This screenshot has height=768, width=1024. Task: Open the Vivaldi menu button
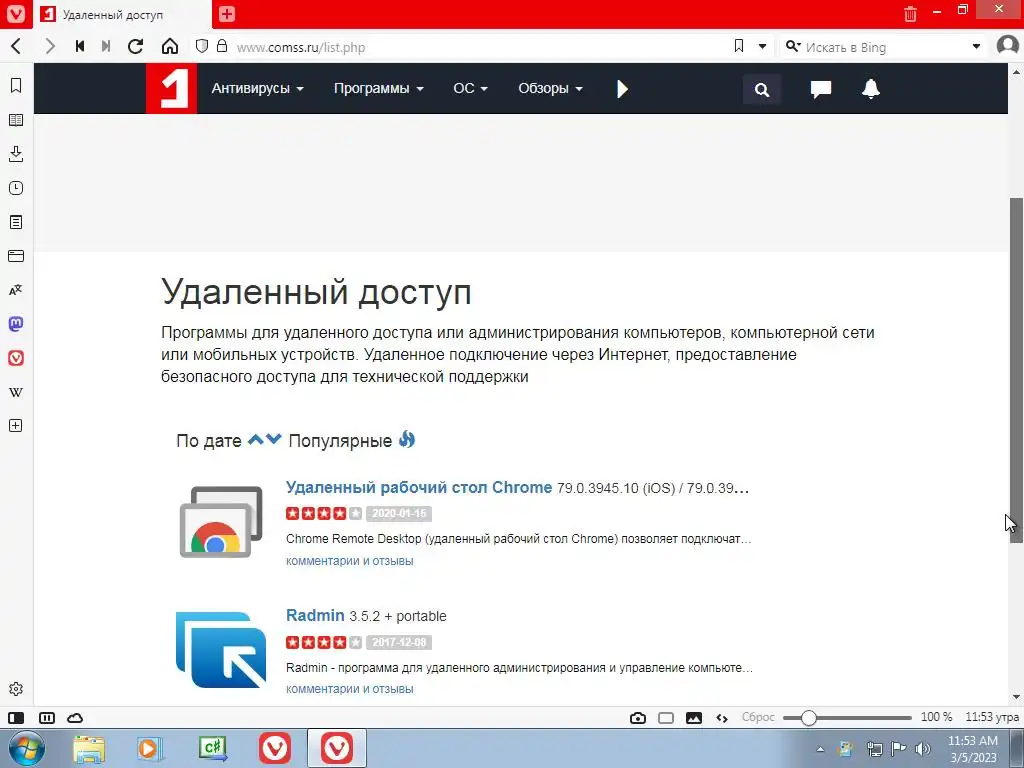click(16, 14)
